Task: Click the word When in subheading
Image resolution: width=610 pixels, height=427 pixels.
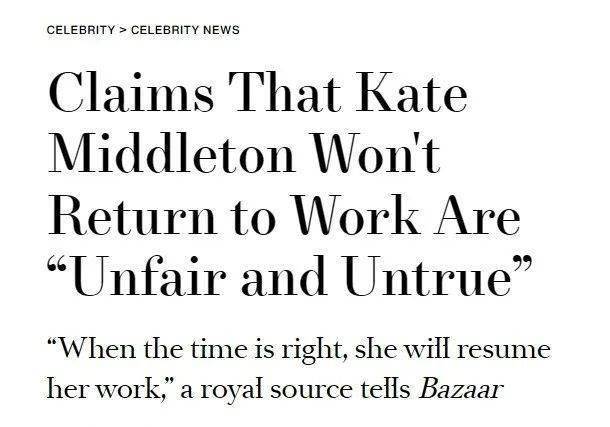Action: (97, 349)
